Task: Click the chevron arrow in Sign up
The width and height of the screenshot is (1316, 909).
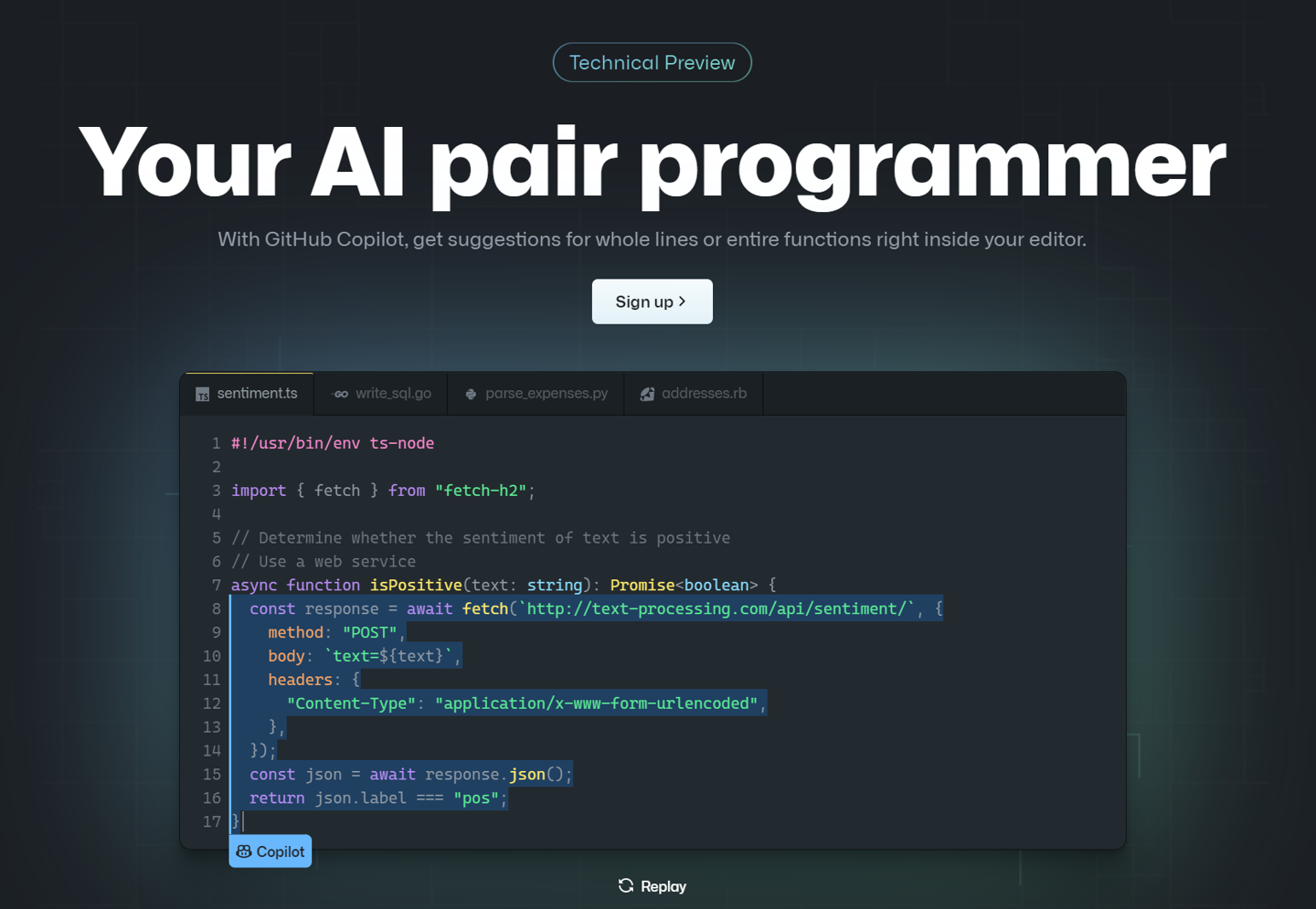Action: [683, 301]
